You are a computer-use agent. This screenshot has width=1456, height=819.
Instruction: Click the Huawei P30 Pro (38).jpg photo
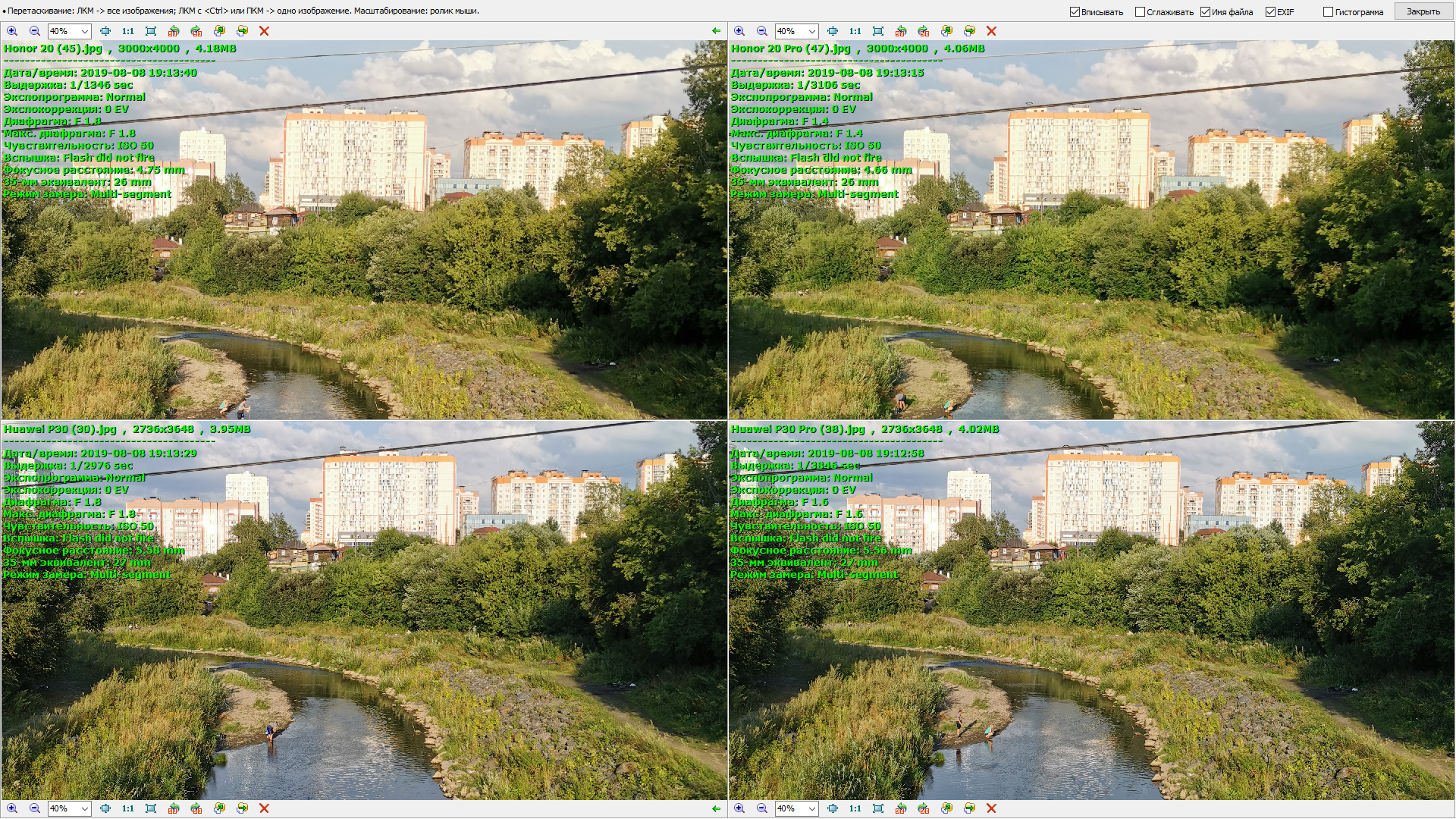pos(1091,610)
